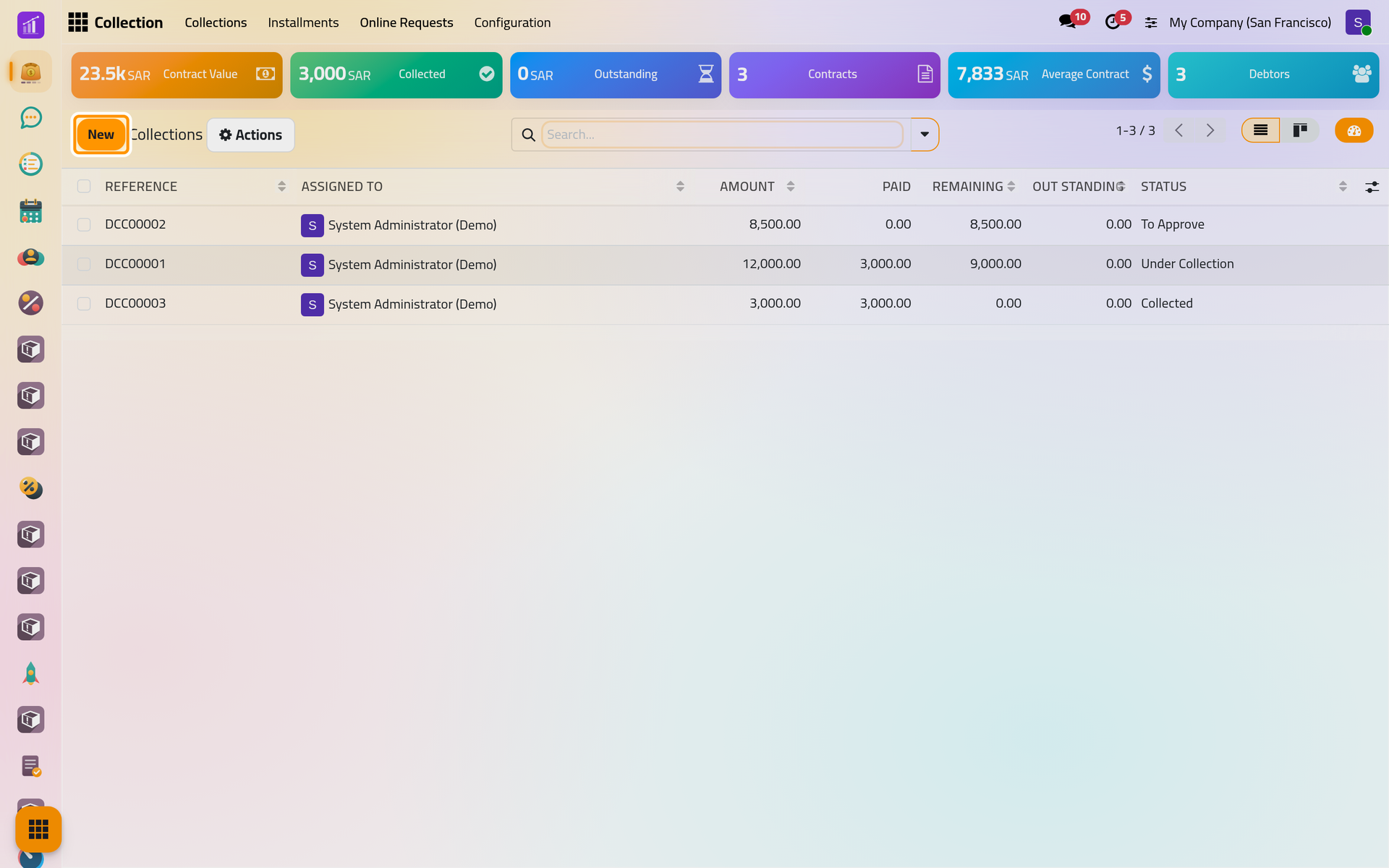Open the purple analytics logo in sidebar
The image size is (1389, 868).
(x=30, y=25)
